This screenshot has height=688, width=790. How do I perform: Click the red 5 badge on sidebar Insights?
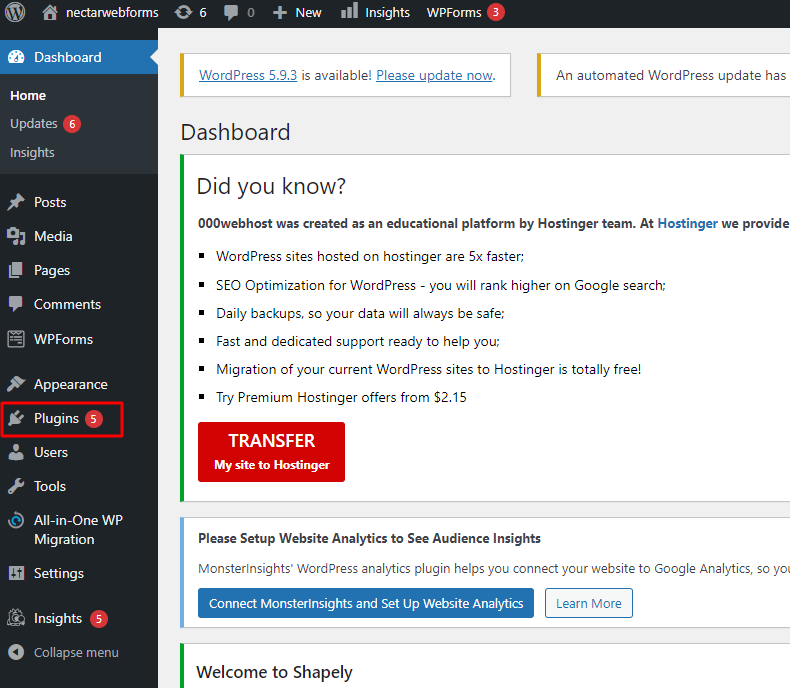point(99,618)
